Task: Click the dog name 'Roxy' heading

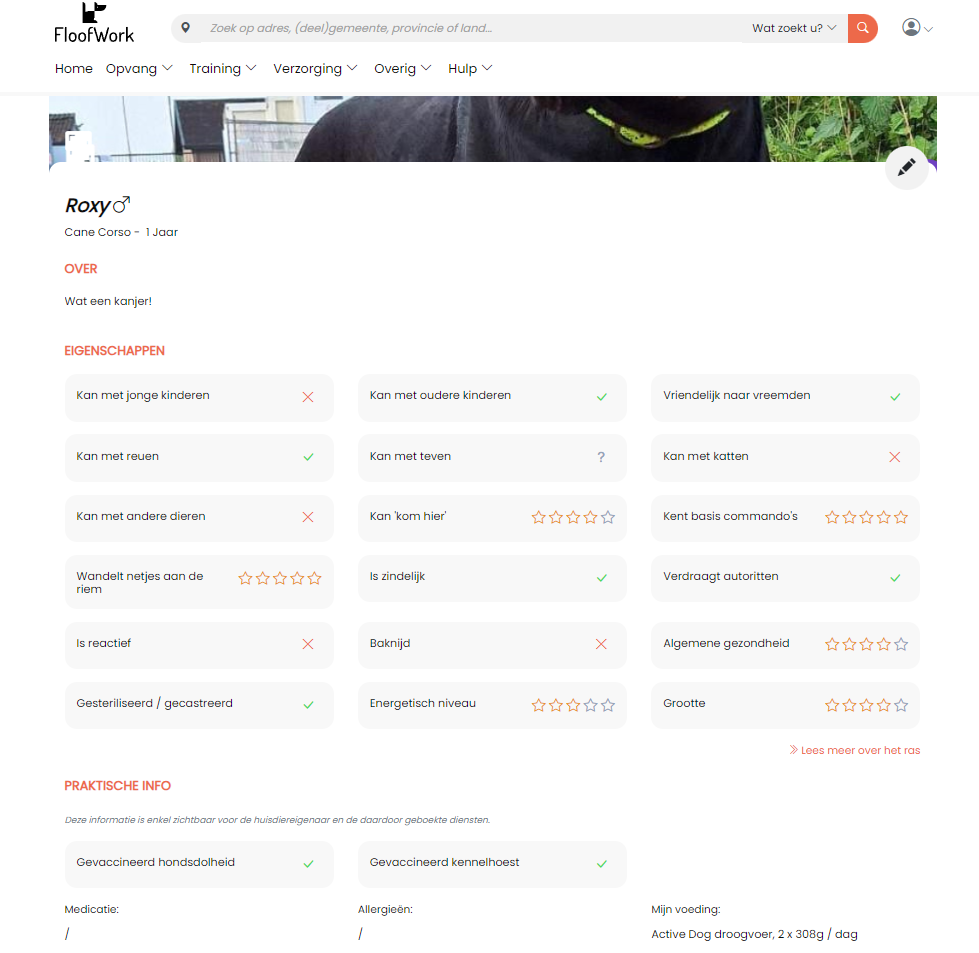Action: pyautogui.click(x=87, y=205)
